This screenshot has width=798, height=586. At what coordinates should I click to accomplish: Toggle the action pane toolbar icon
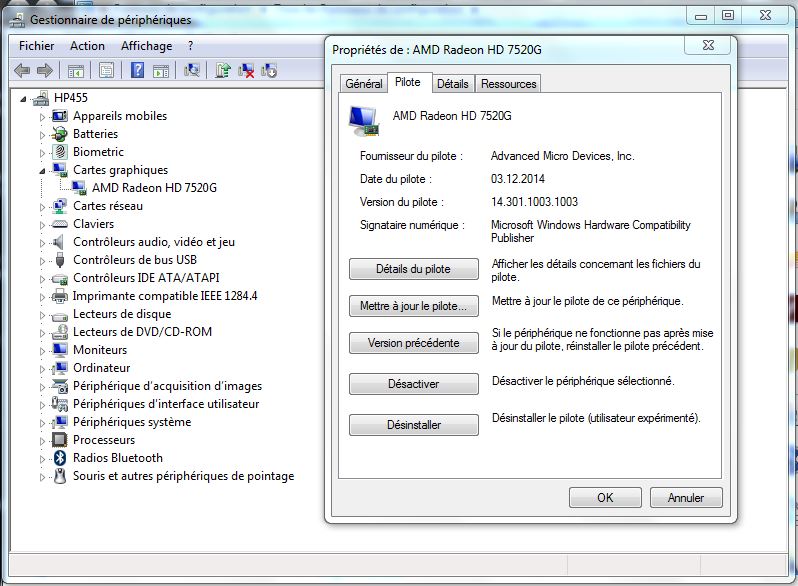click(x=161, y=70)
